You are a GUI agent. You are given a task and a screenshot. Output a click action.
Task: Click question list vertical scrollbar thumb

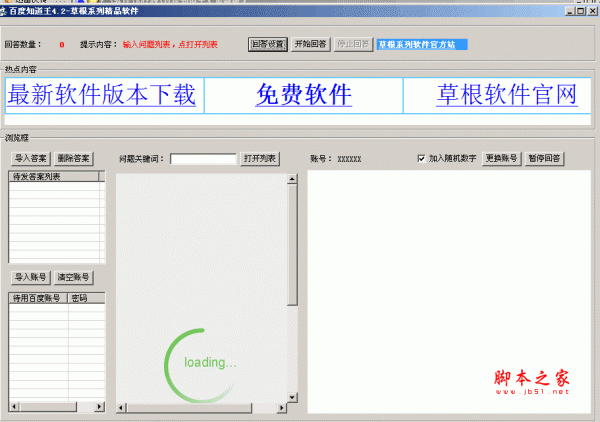[292, 245]
